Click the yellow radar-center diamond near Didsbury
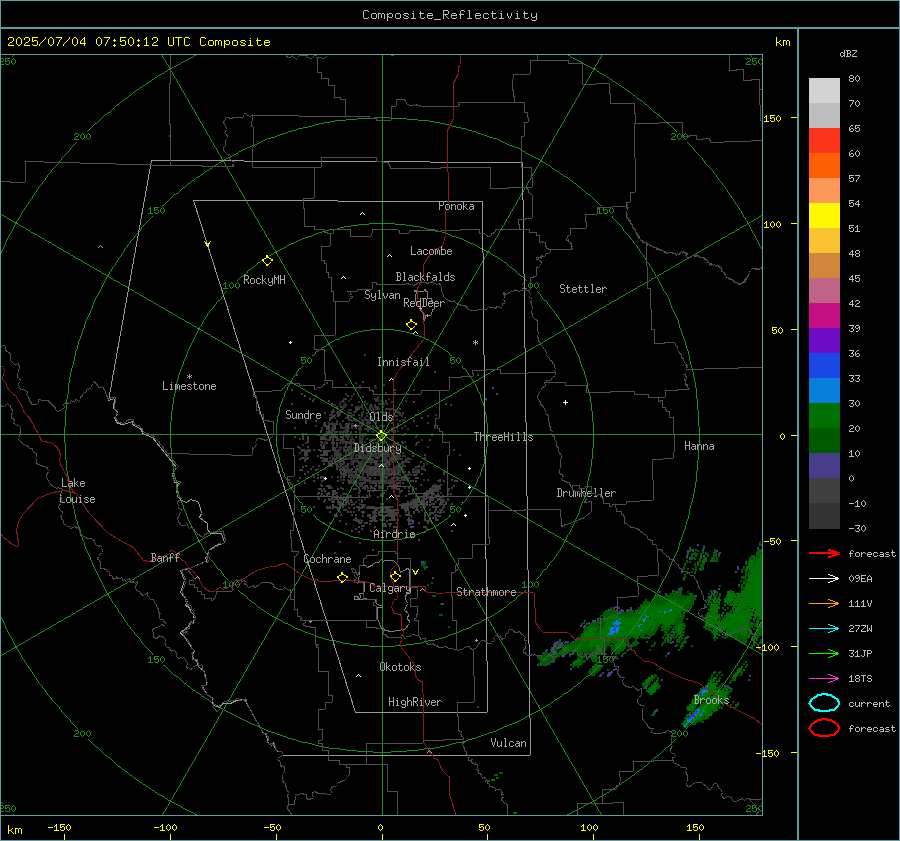The width and height of the screenshot is (900, 841). click(381, 436)
